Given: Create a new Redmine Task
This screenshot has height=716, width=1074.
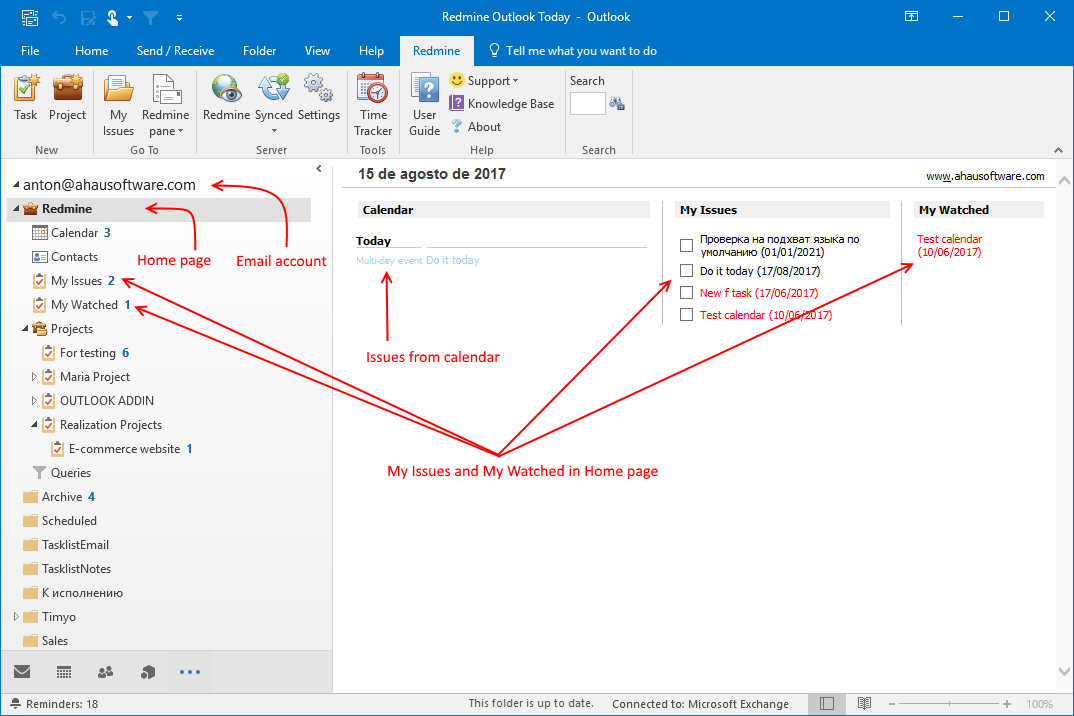Looking at the screenshot, I should point(25,99).
